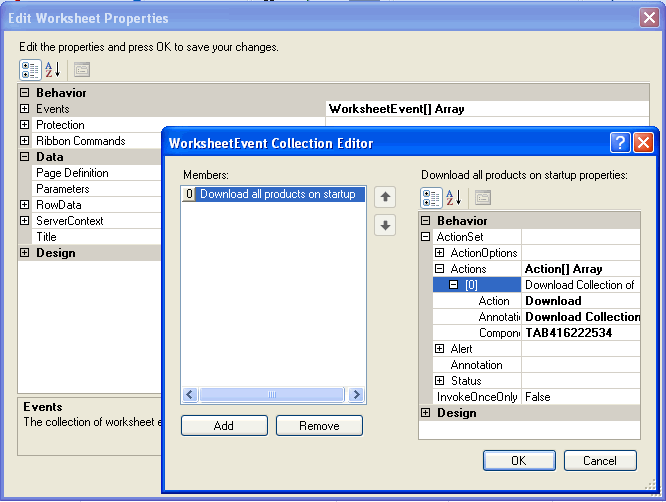Screen dimensions: 666x502
Task: Expand the Events property node
Action: 25,108
